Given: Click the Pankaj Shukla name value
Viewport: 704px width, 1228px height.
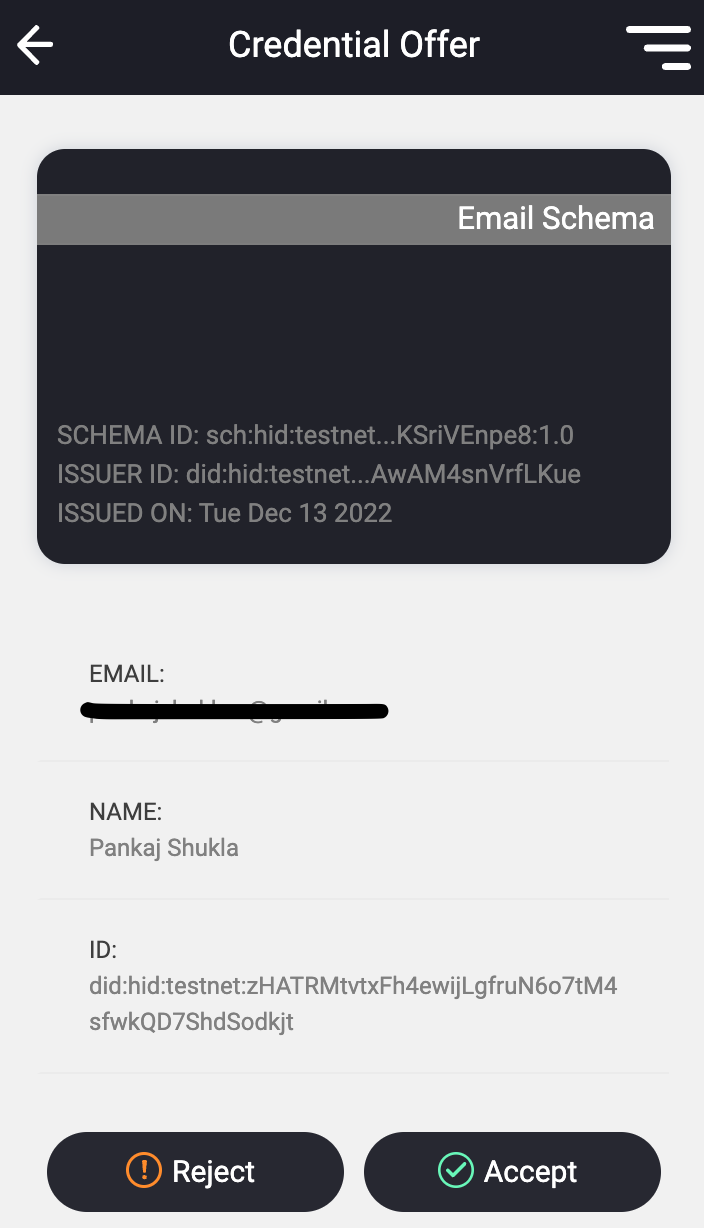Looking at the screenshot, I should point(164,849).
